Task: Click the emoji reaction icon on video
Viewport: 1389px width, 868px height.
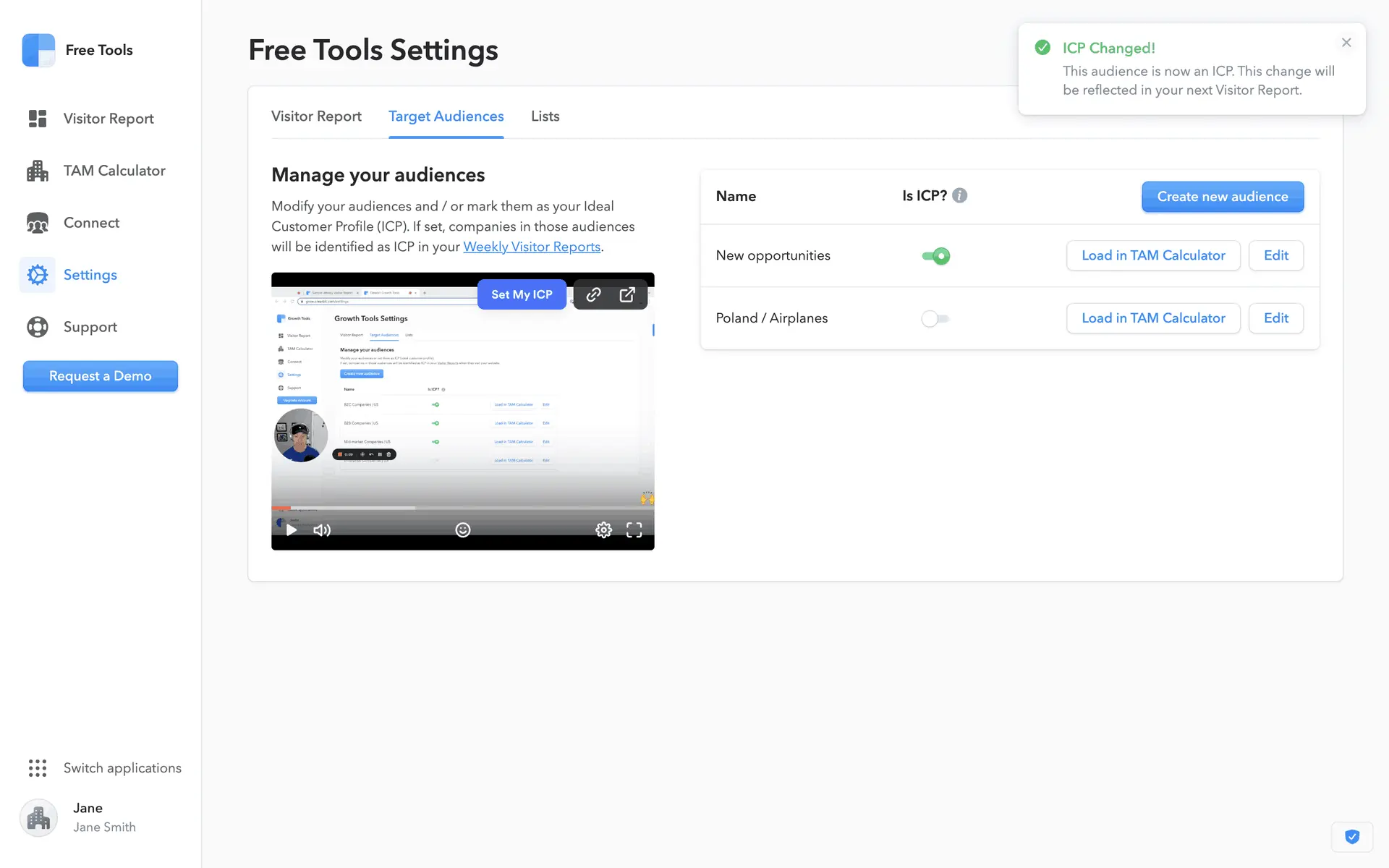Action: (x=463, y=530)
